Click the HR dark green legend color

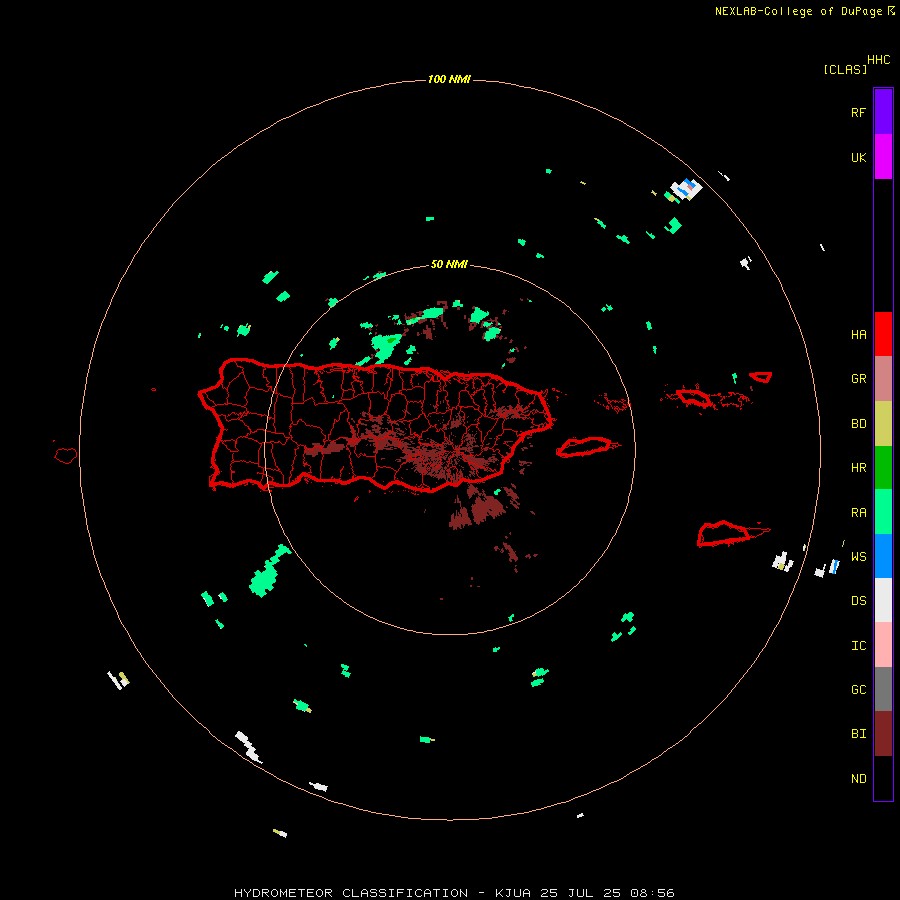point(883,468)
